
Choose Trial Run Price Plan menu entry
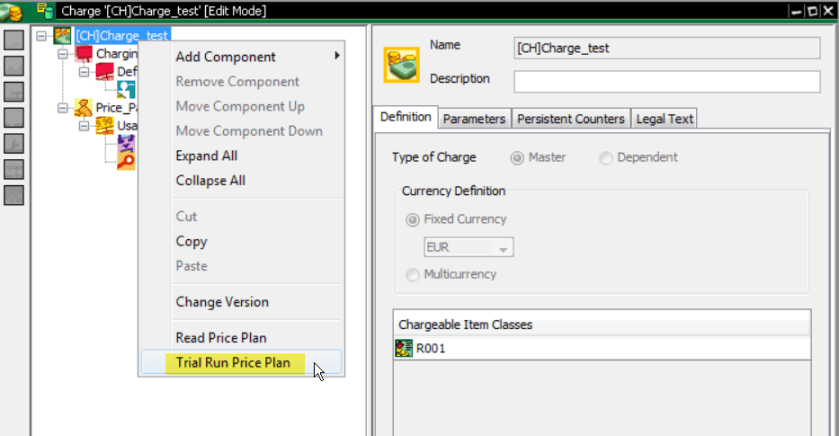[x=241, y=362]
